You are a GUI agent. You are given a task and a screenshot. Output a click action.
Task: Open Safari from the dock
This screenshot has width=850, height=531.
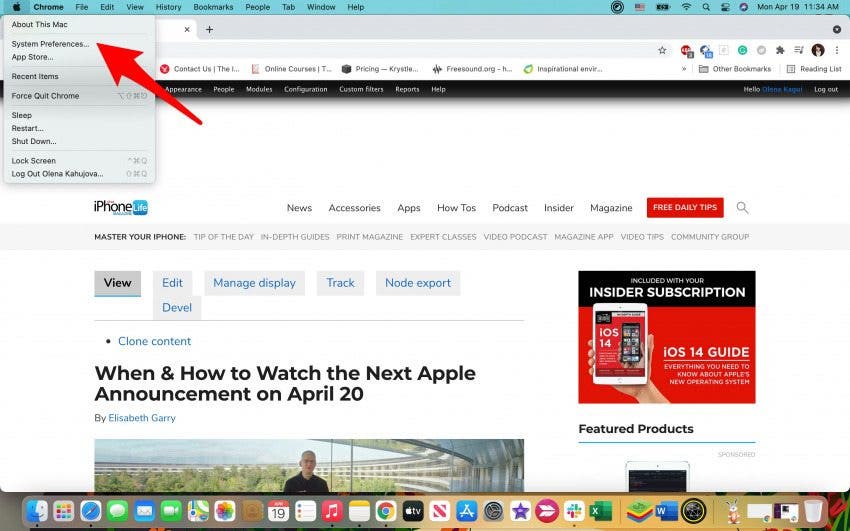click(91, 511)
